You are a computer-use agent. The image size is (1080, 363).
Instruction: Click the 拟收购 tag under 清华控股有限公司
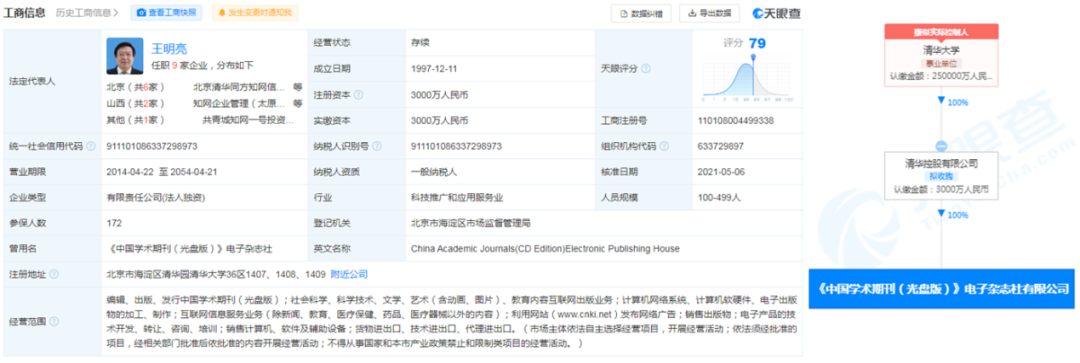click(941, 176)
